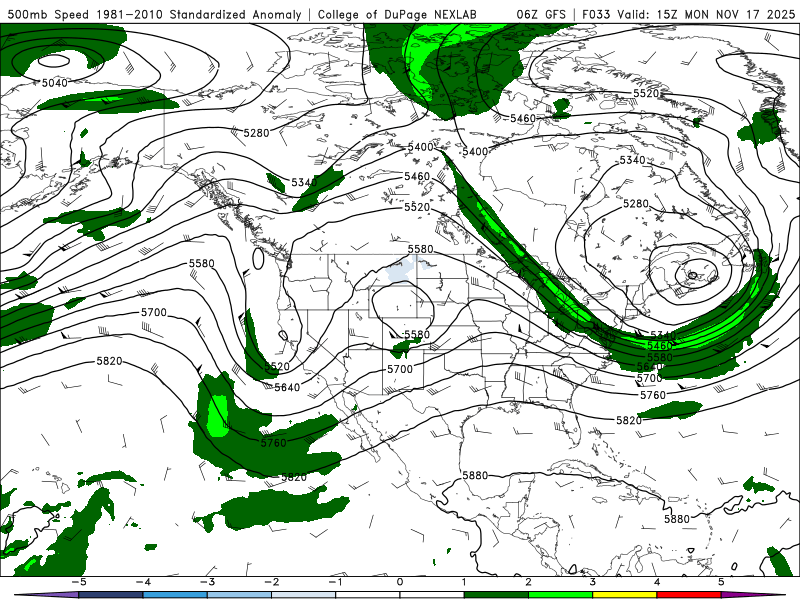The image size is (800, 600).
Task: Click the 5 legend label
Action: coord(721,582)
